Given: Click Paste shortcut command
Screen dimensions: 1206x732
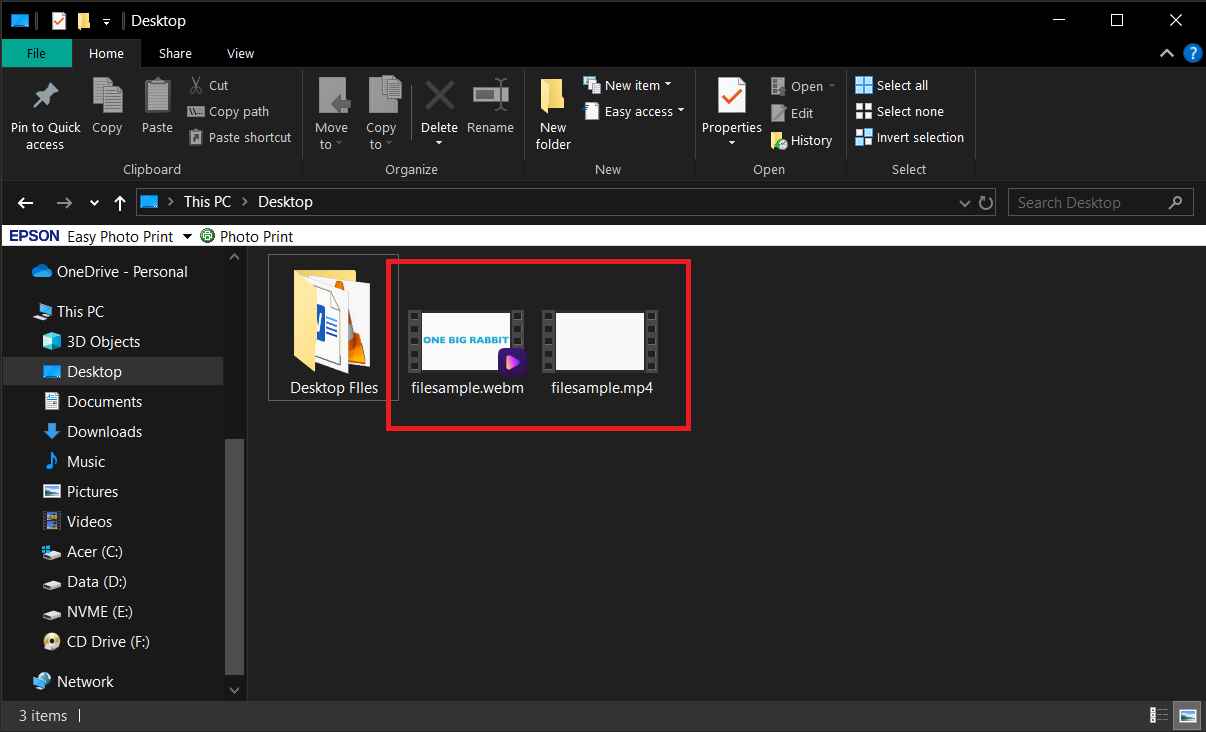Looking at the screenshot, I should click(240, 138).
